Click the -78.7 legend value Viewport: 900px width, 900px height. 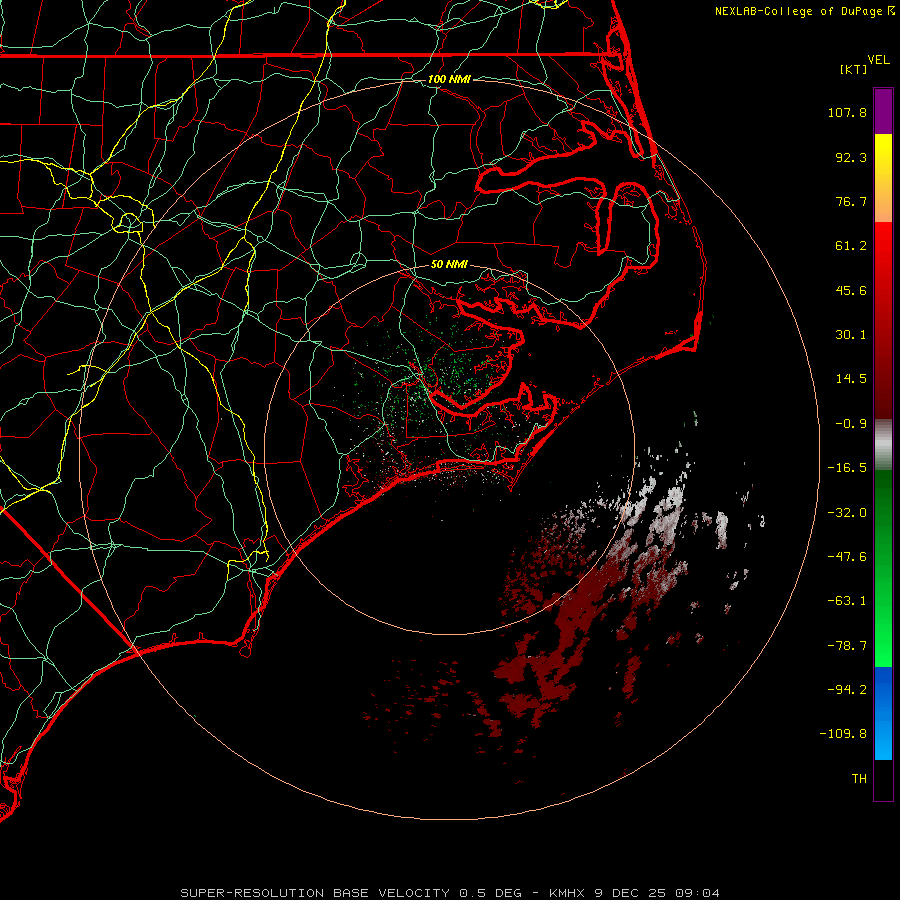[x=847, y=646]
